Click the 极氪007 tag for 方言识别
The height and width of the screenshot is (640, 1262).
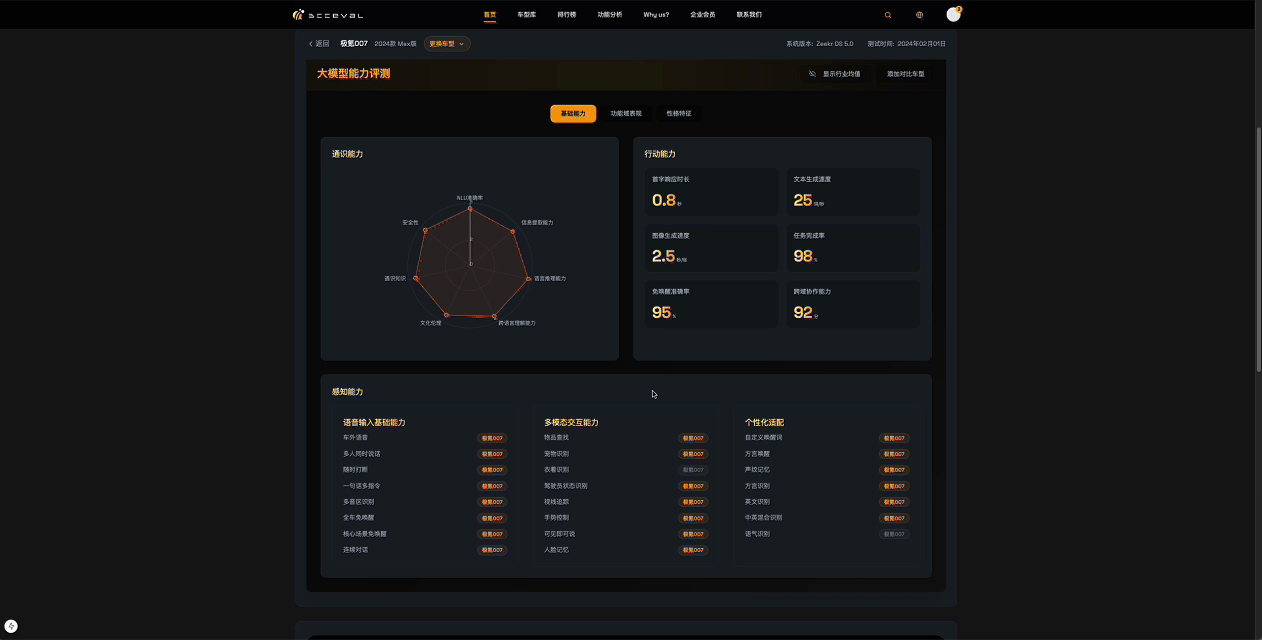point(894,486)
